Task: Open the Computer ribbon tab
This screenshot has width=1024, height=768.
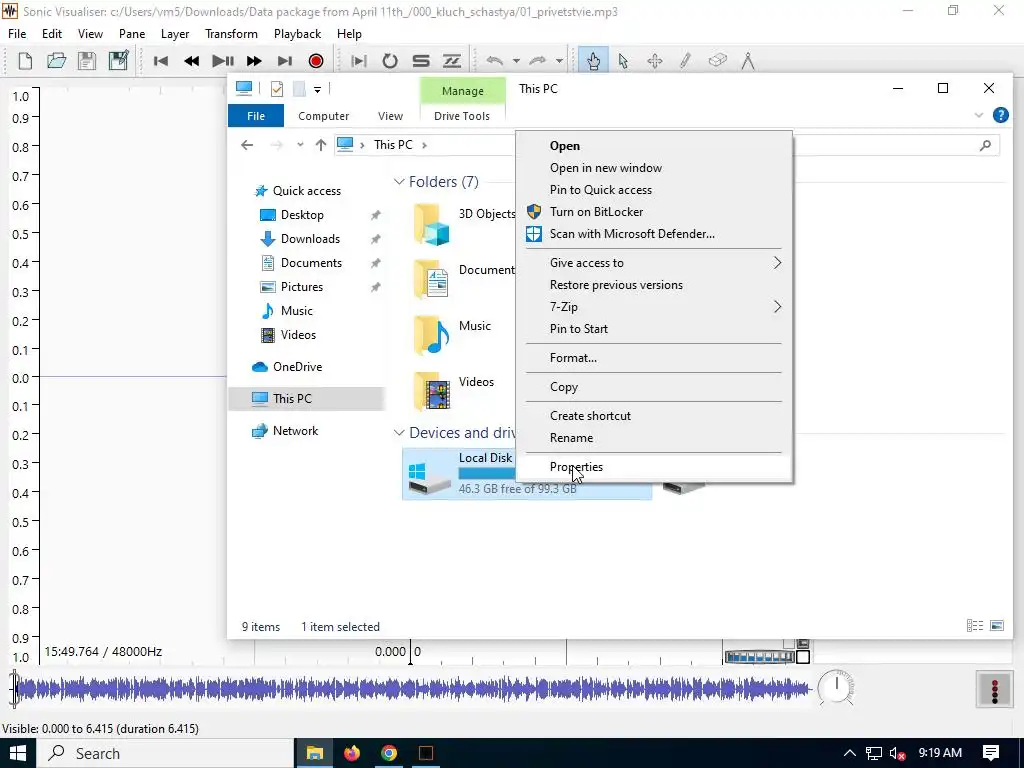Action: pyautogui.click(x=323, y=116)
